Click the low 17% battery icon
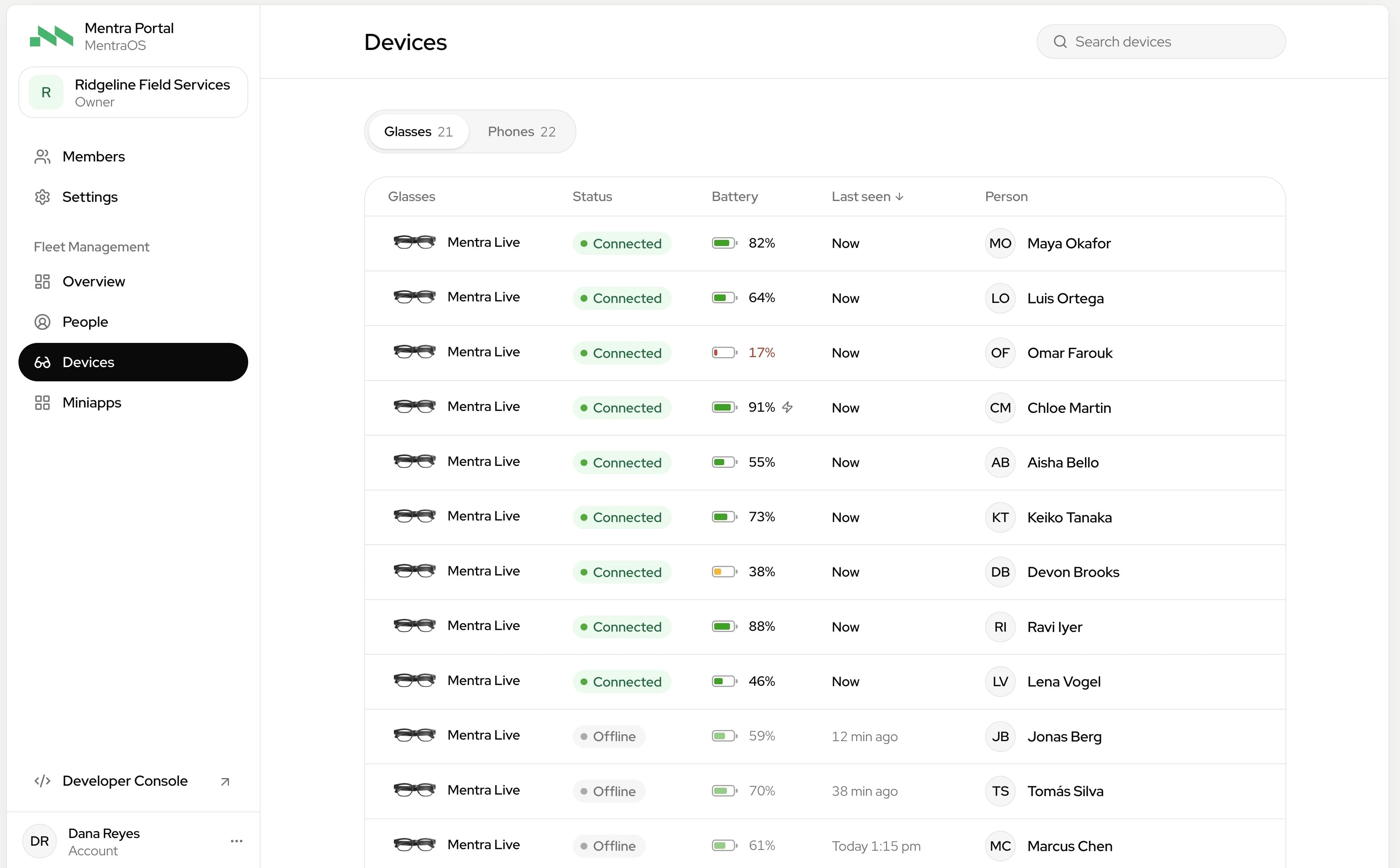This screenshot has height=868, width=1400. pos(725,353)
